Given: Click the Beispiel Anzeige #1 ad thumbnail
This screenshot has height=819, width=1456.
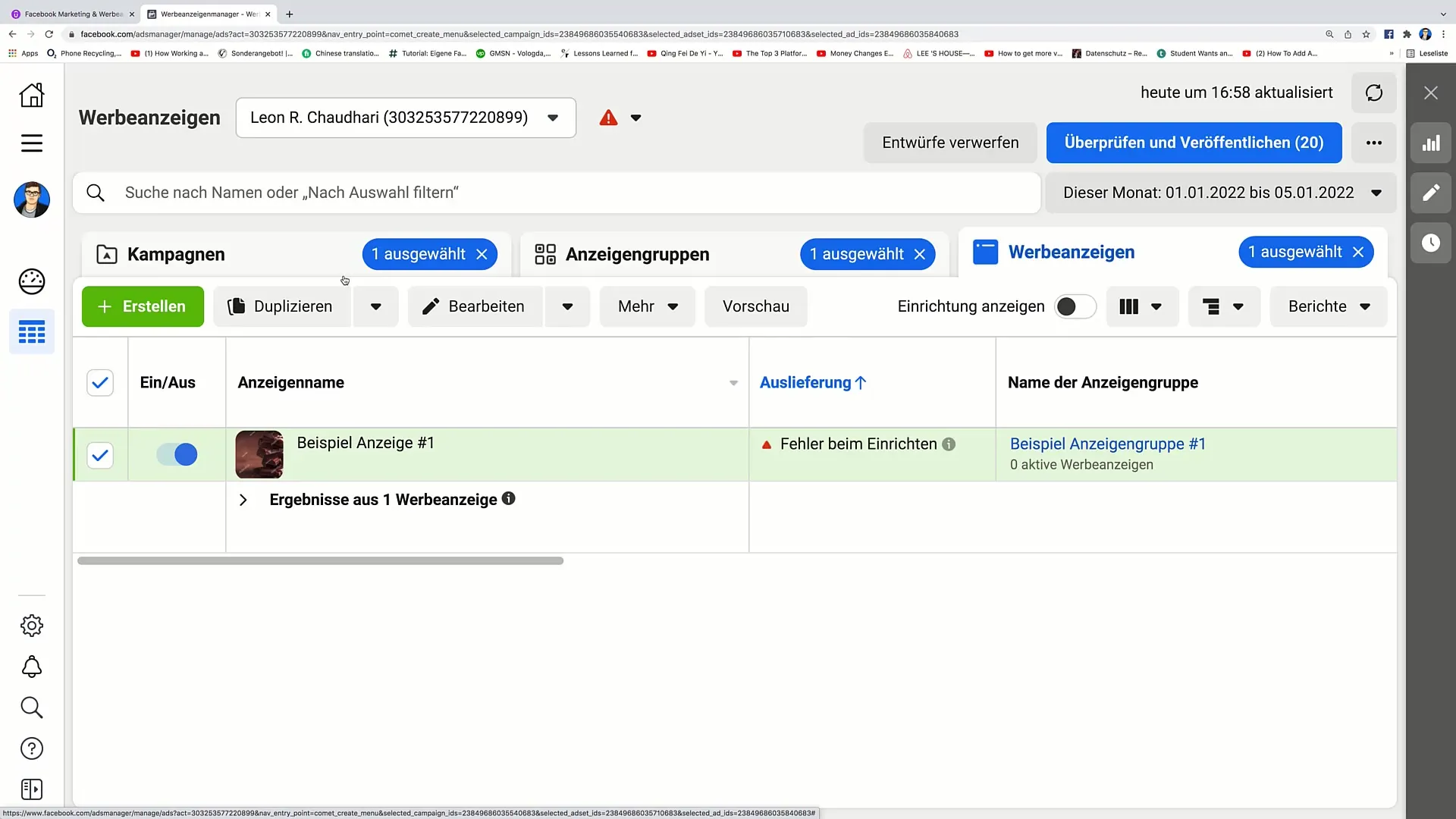Looking at the screenshot, I should [x=260, y=454].
